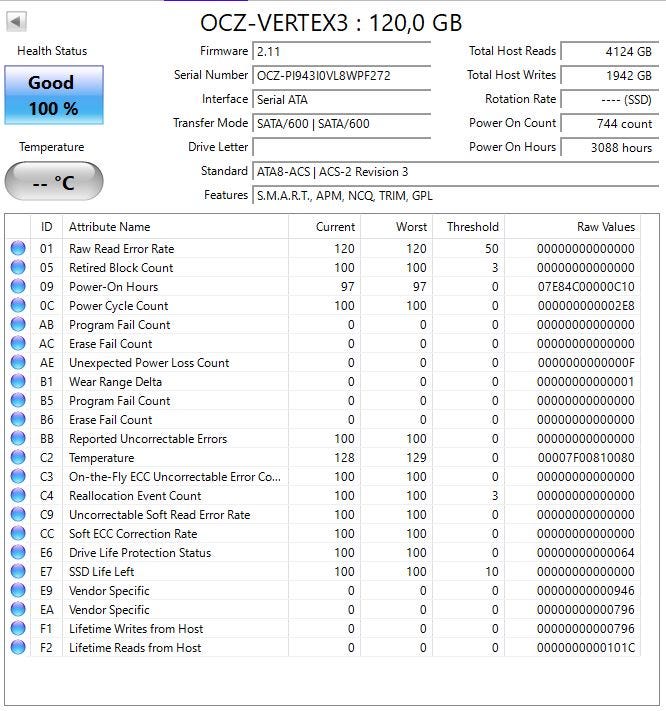Click the Standard field ATA8-ACS

456,171
